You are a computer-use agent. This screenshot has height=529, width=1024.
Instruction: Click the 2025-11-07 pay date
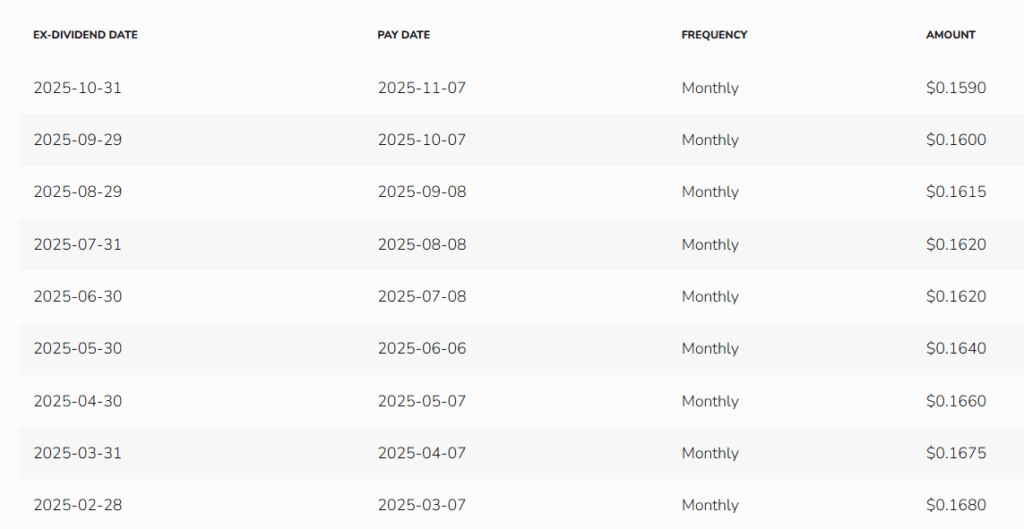point(421,88)
